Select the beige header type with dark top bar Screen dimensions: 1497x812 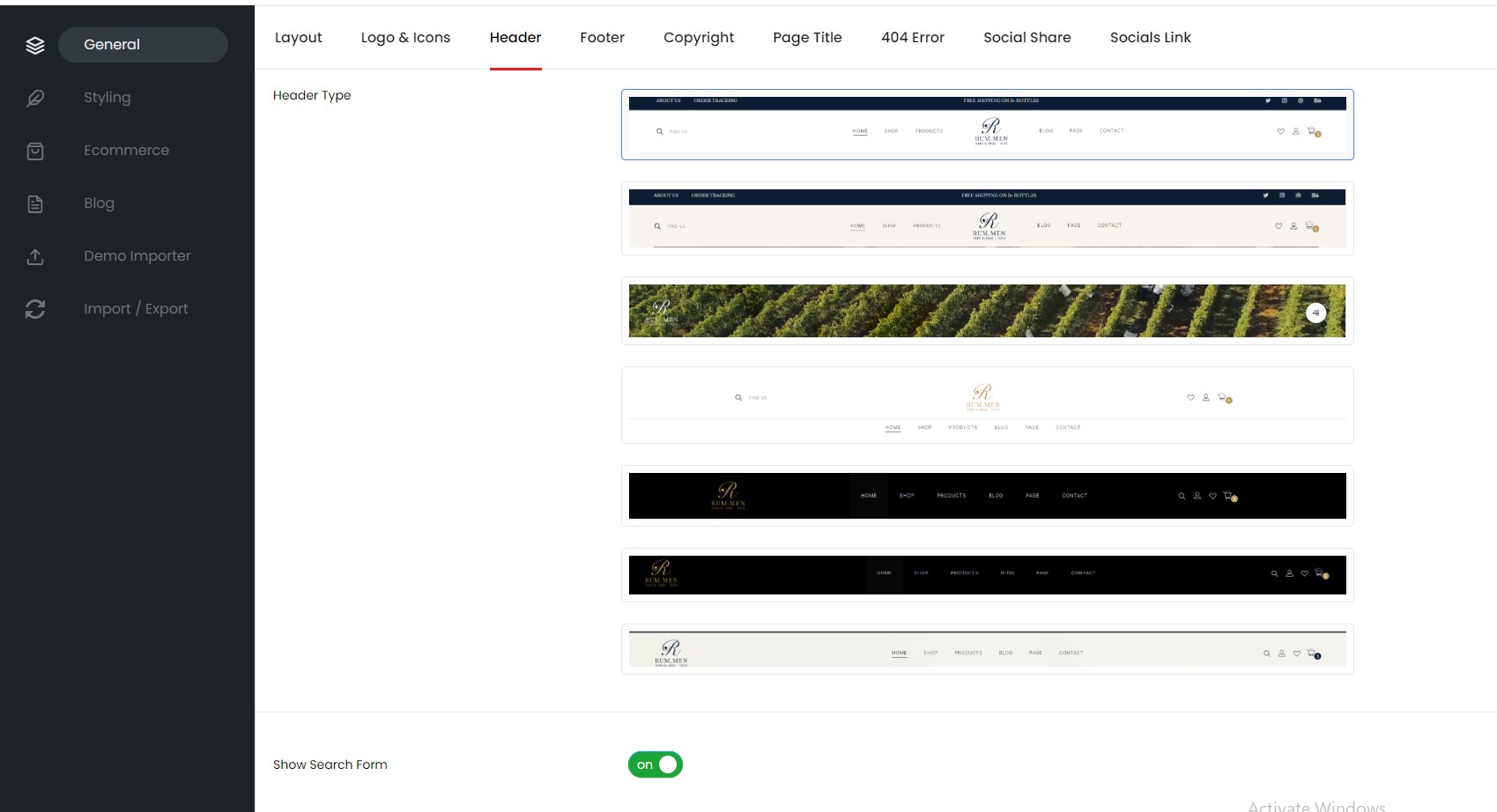tap(987, 218)
